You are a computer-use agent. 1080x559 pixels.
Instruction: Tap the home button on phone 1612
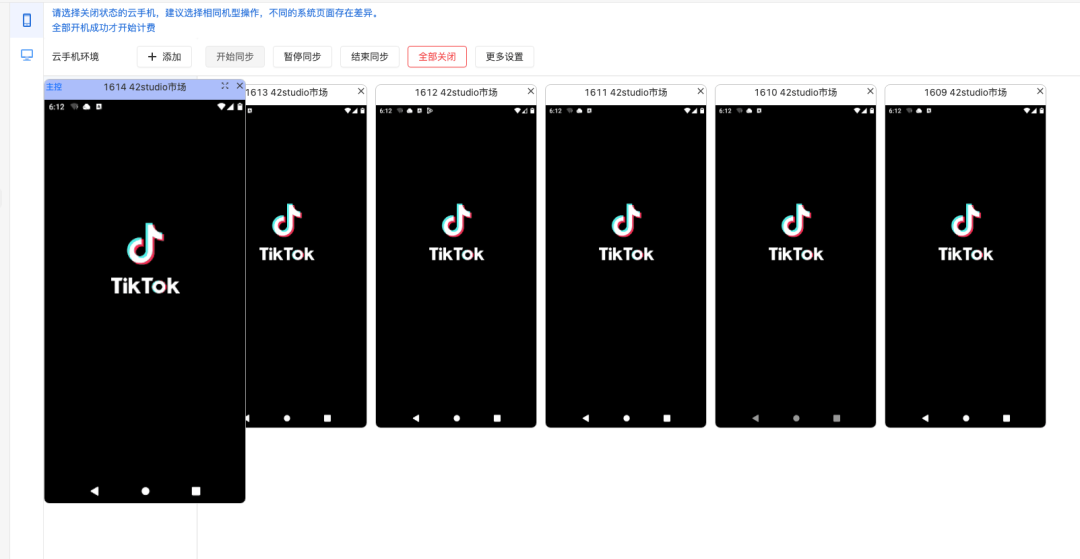(457, 418)
